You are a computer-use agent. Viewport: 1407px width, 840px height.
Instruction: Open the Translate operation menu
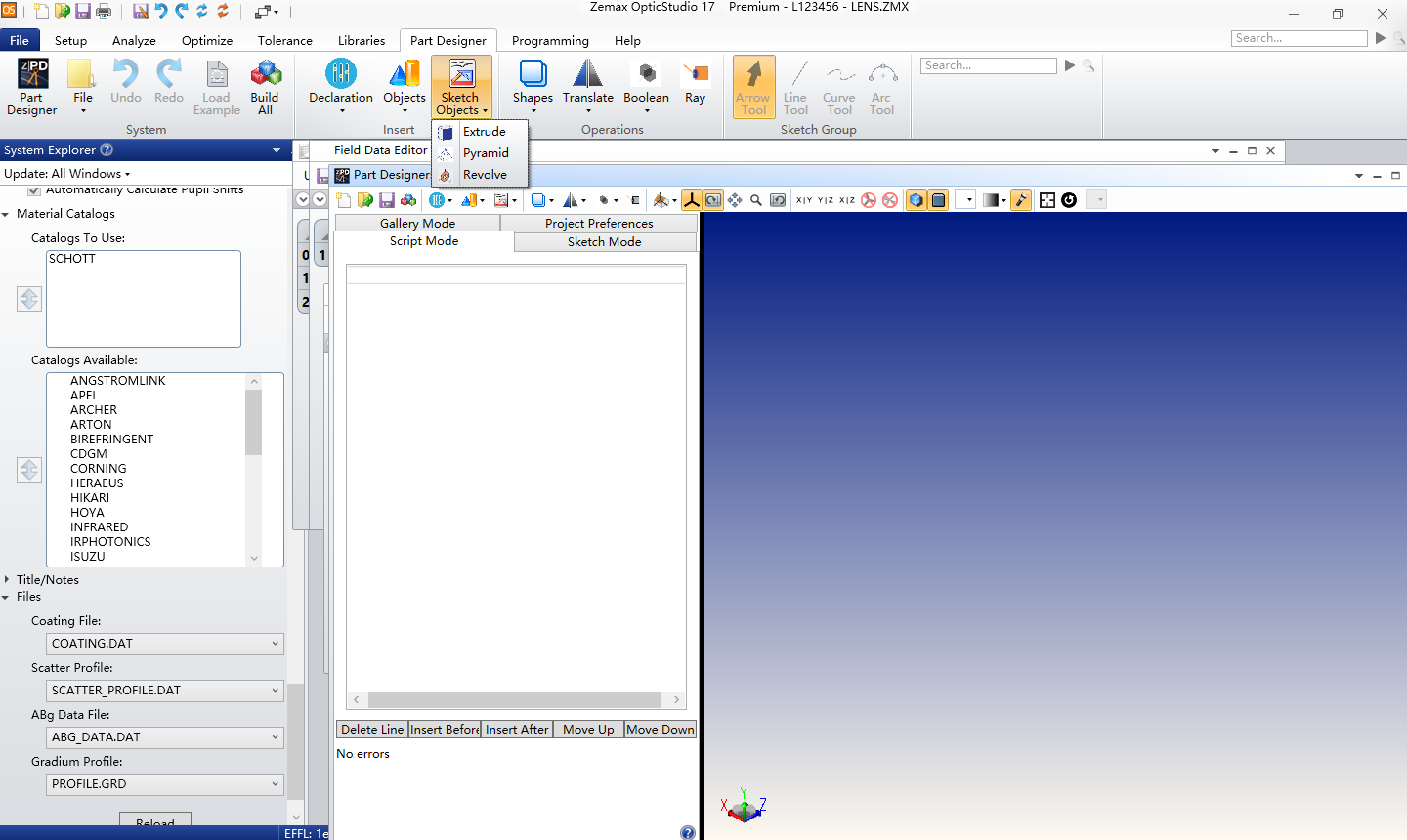click(x=588, y=87)
